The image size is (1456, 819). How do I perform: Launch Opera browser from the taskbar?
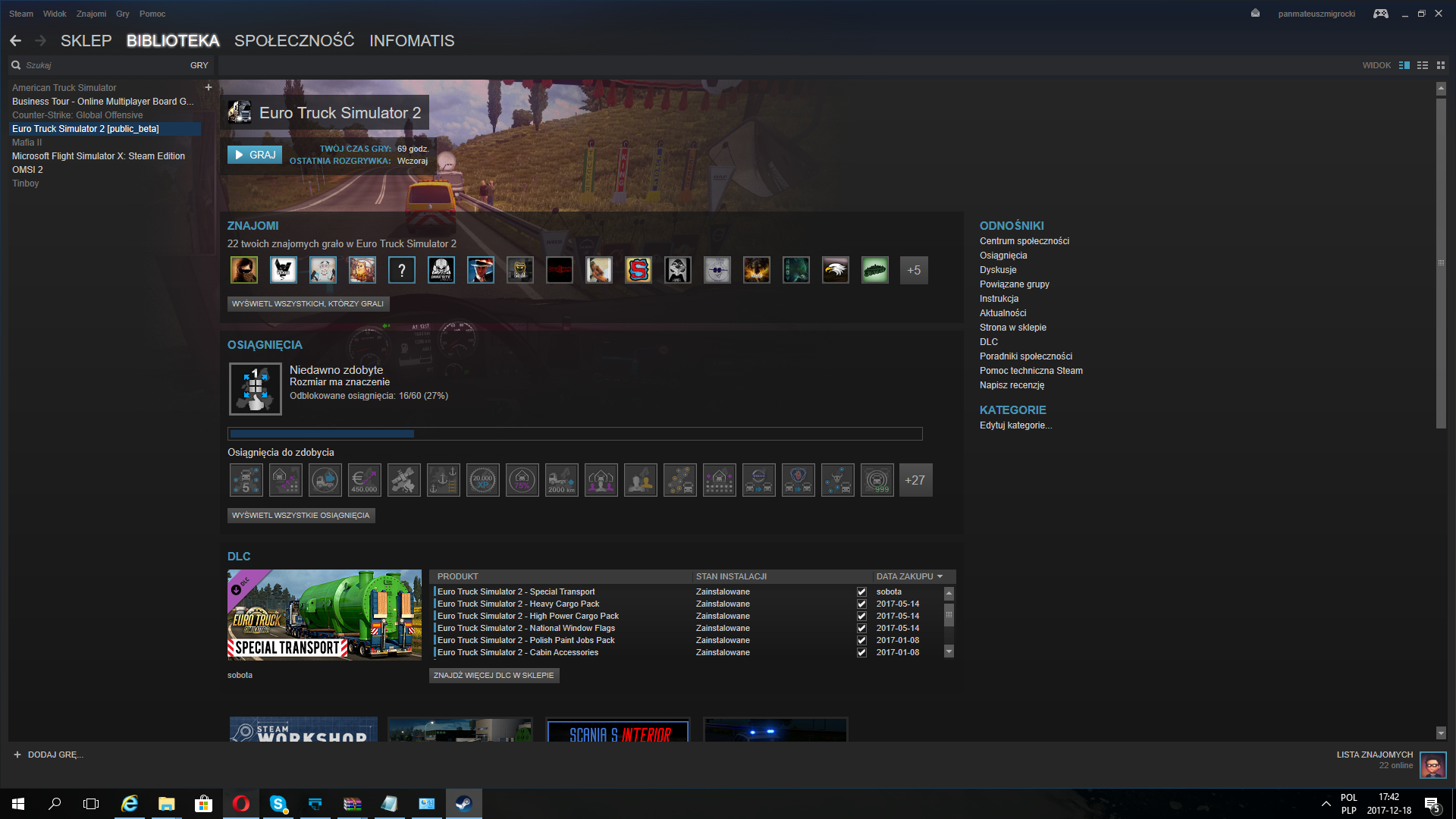pos(241,804)
